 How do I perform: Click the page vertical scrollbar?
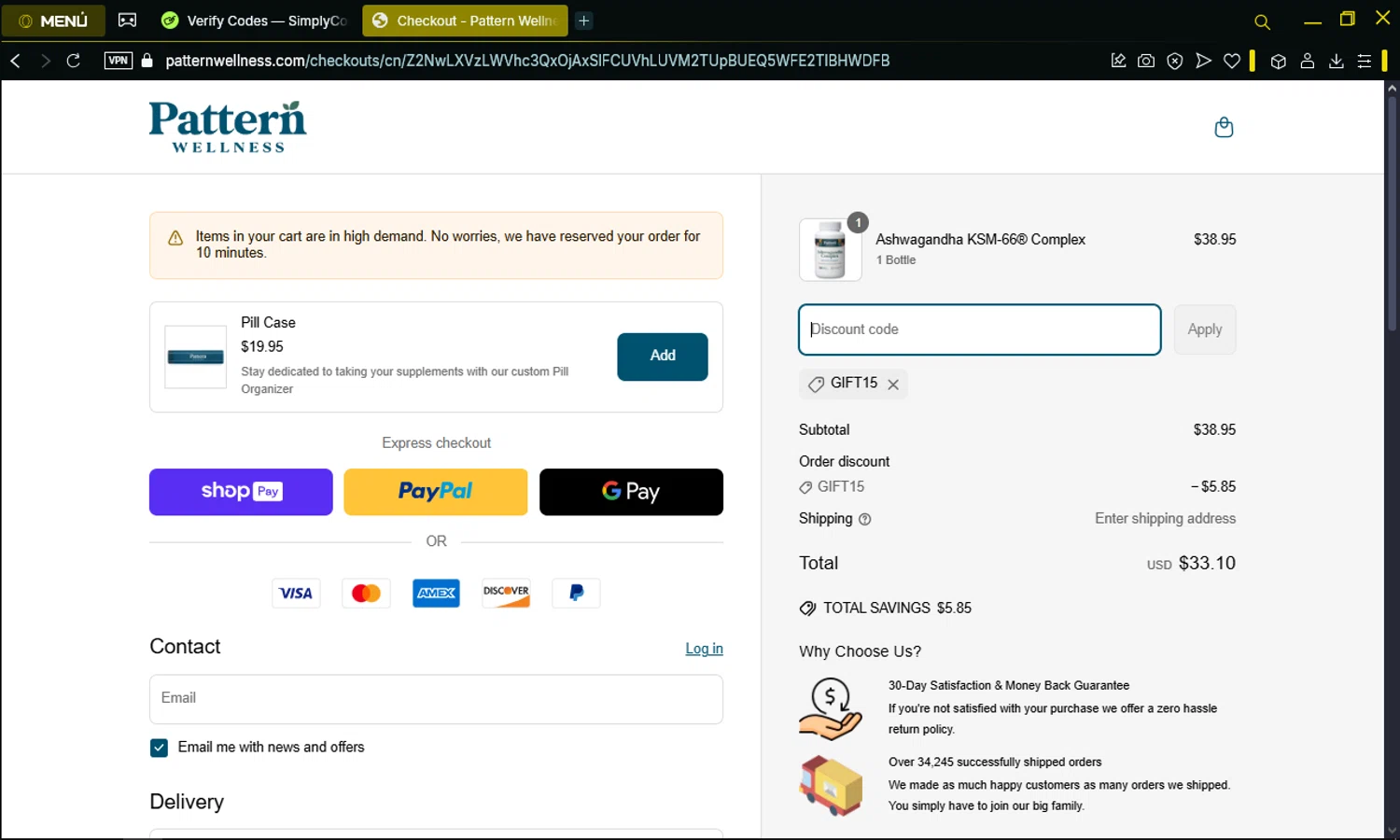click(1392, 213)
